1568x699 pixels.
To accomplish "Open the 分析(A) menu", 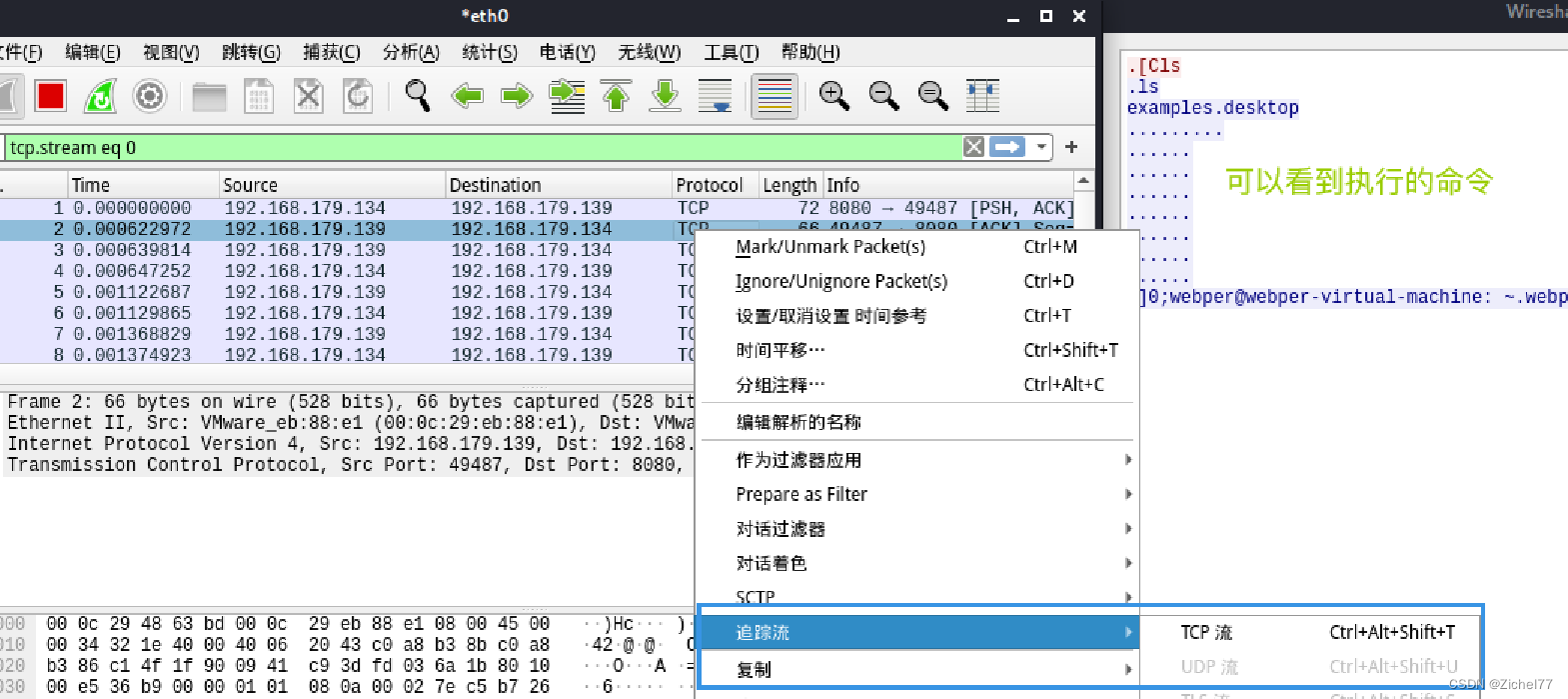I will 411,52.
